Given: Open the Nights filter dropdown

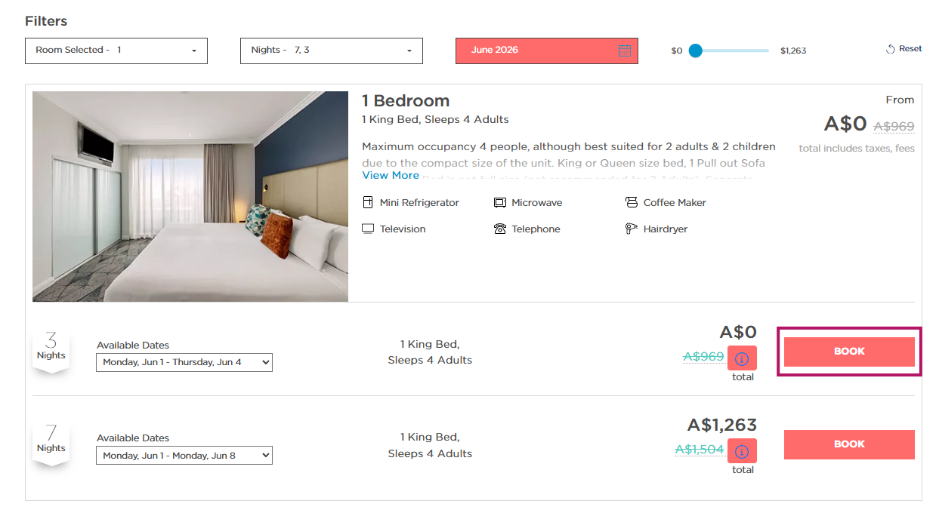Looking at the screenshot, I should (x=331, y=51).
